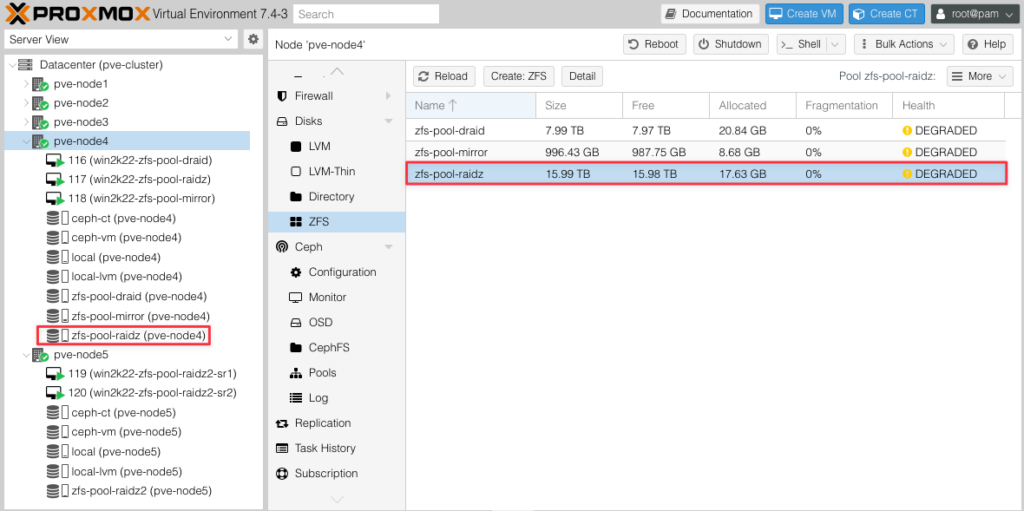Image resolution: width=1024 pixels, height=511 pixels.
Task: Click the Firewall shield icon
Action: (282, 96)
